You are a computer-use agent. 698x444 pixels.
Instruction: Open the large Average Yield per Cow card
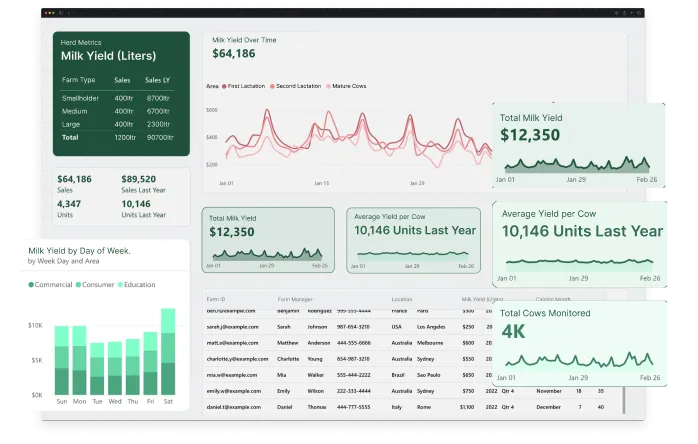pos(580,242)
